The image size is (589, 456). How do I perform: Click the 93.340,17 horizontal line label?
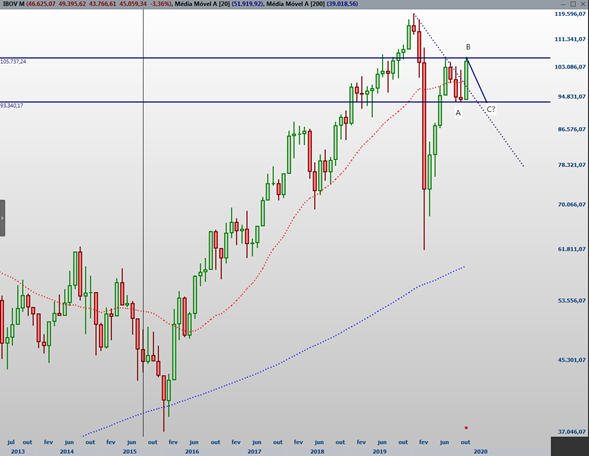click(x=12, y=106)
